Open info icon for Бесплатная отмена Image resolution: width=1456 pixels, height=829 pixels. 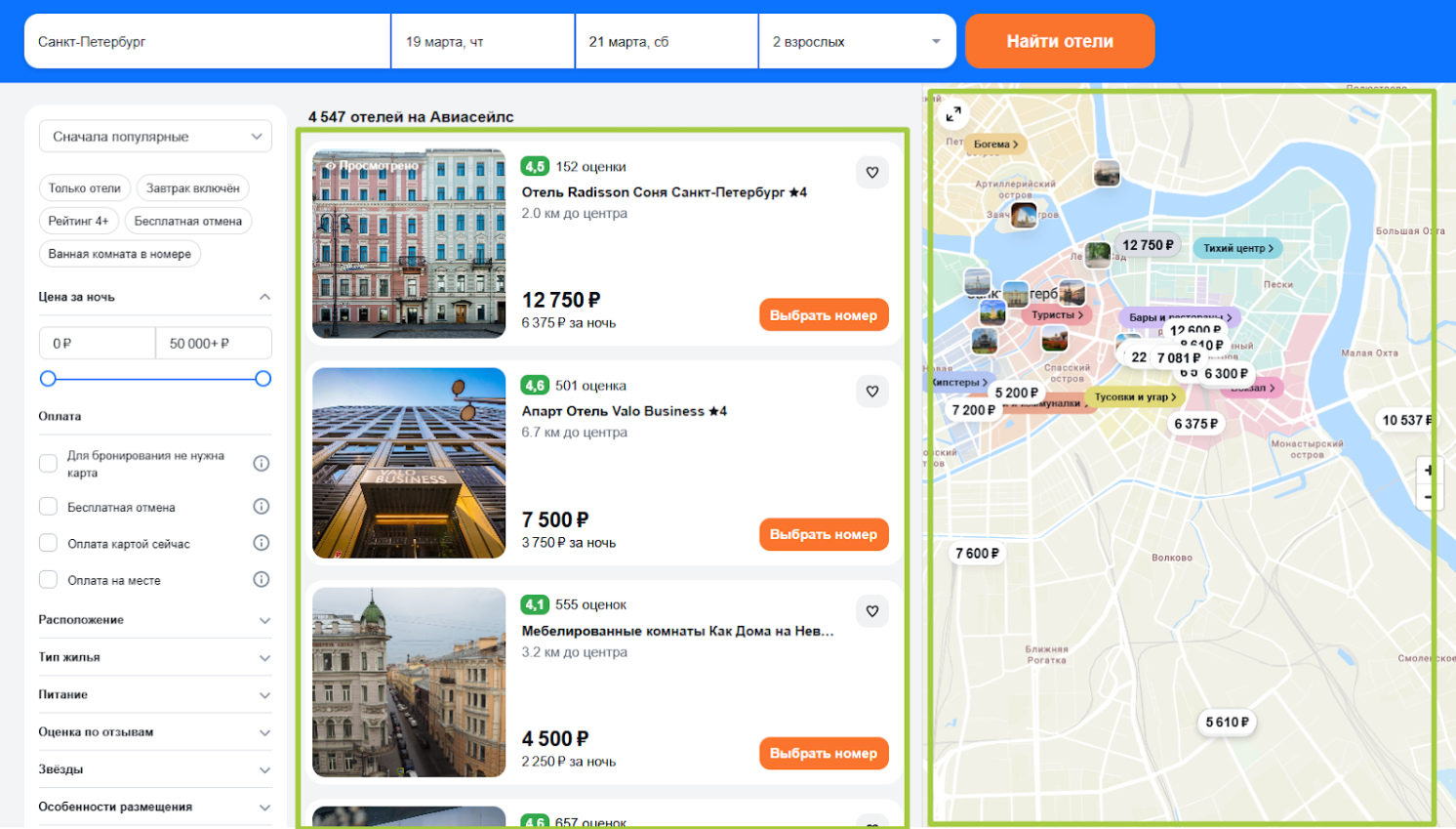261,507
